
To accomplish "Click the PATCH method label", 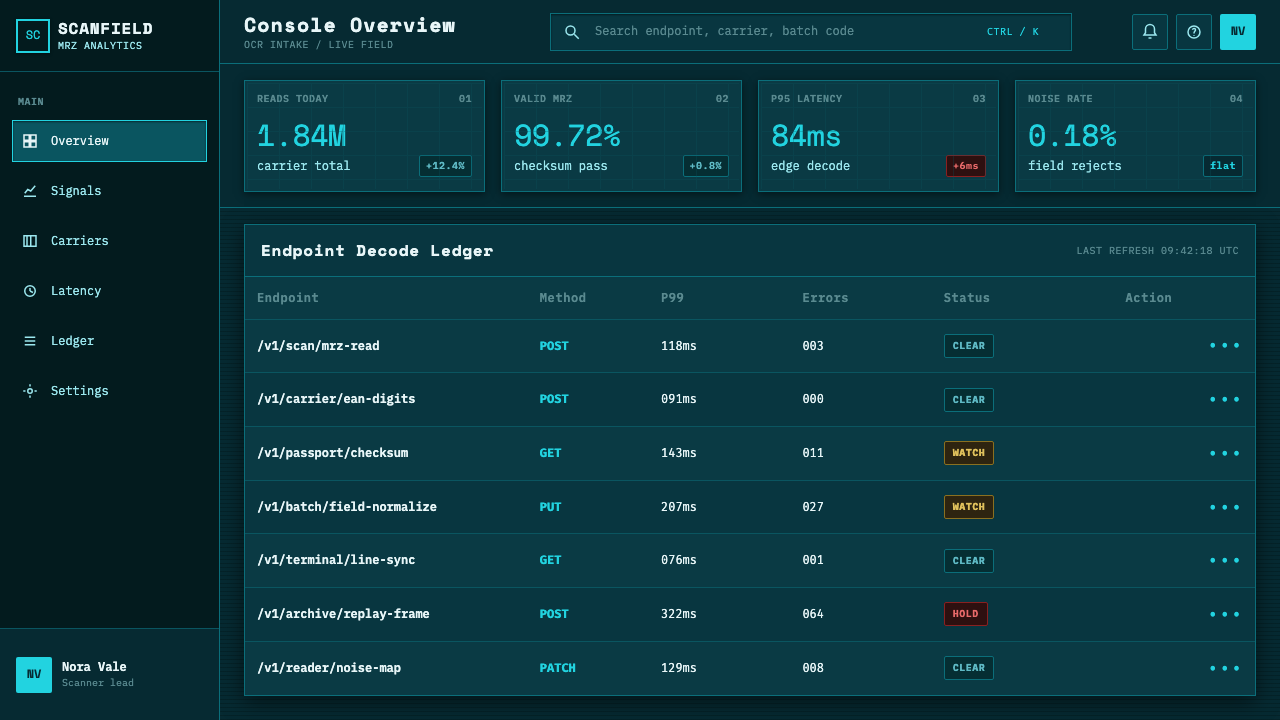I will (558, 668).
